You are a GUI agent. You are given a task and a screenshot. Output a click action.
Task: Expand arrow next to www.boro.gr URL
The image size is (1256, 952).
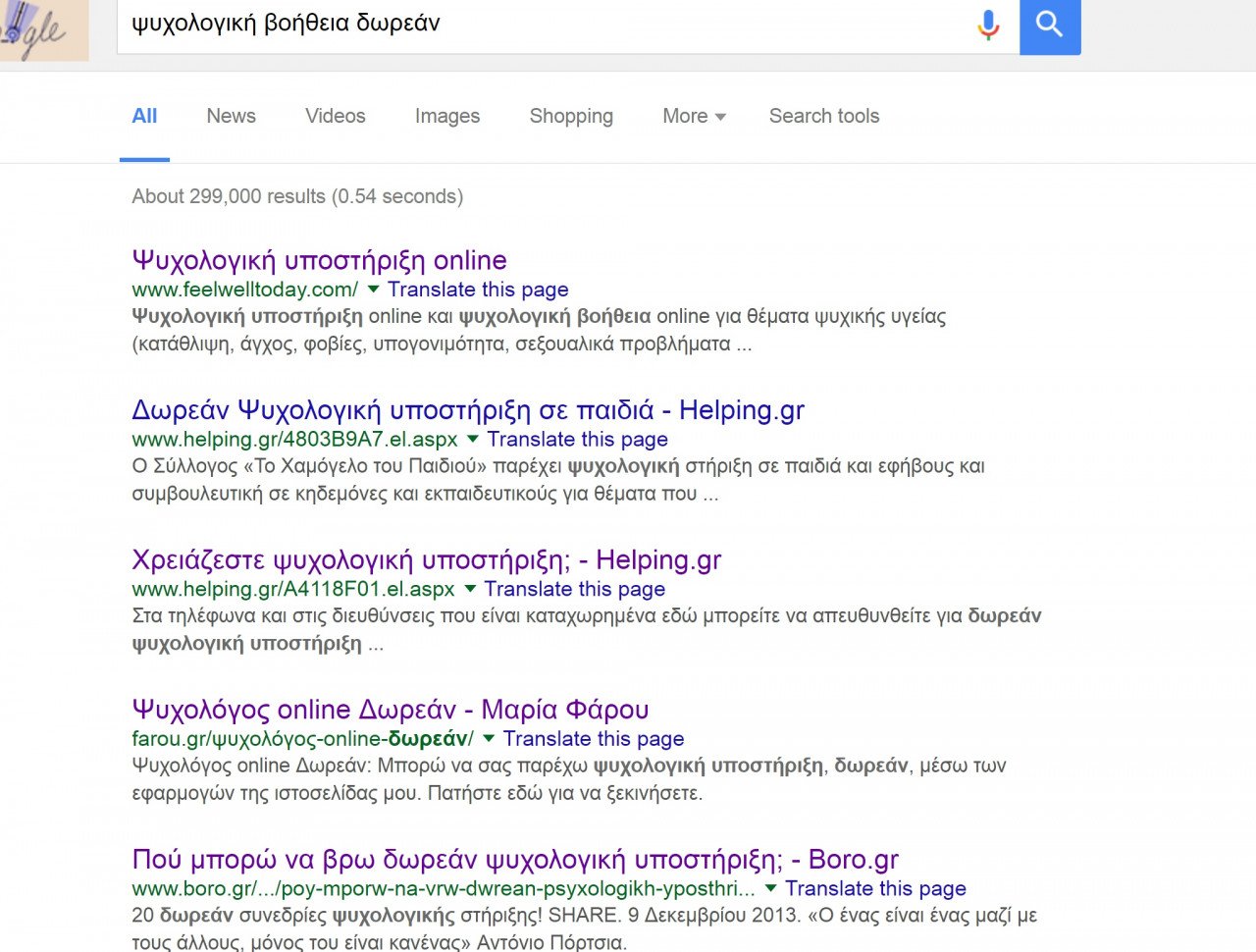[x=770, y=888]
